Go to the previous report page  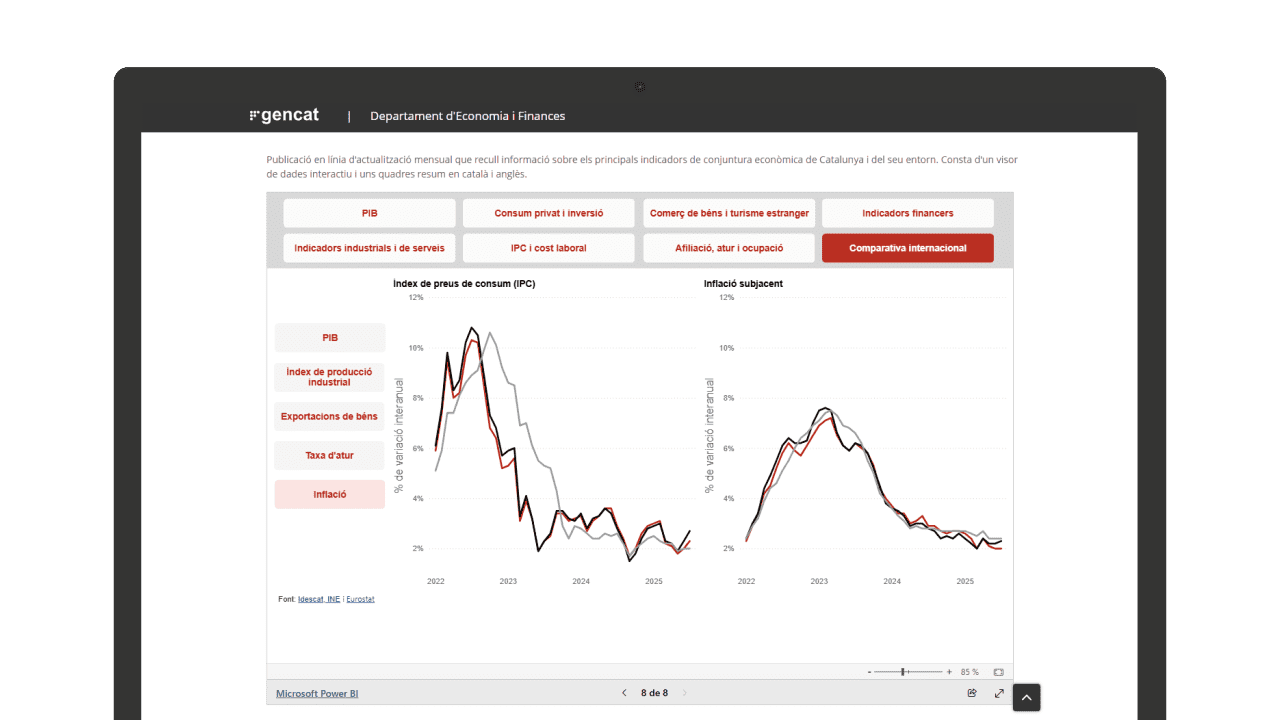pyautogui.click(x=625, y=693)
